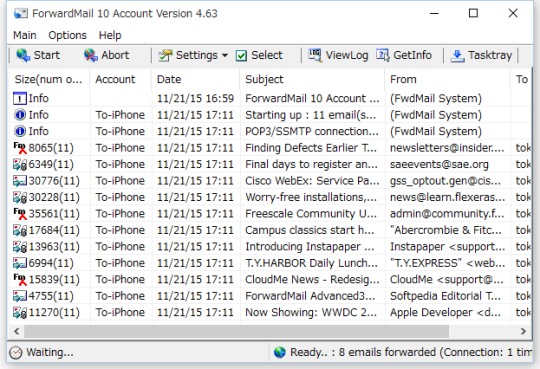Sort by Size column header

pos(49,79)
